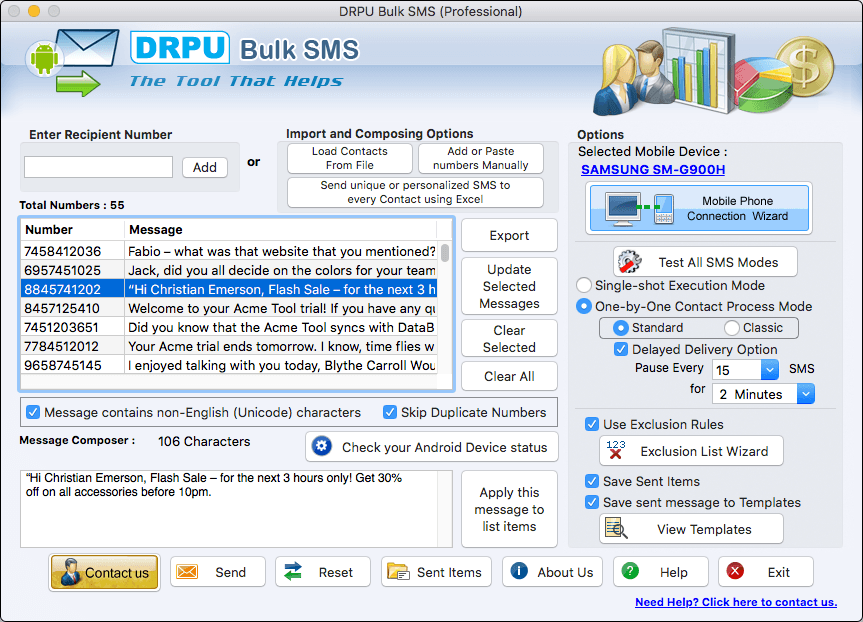This screenshot has width=863, height=622.
Task: Click message 'Your Acme trial ends tomorrow'
Action: pos(281,346)
